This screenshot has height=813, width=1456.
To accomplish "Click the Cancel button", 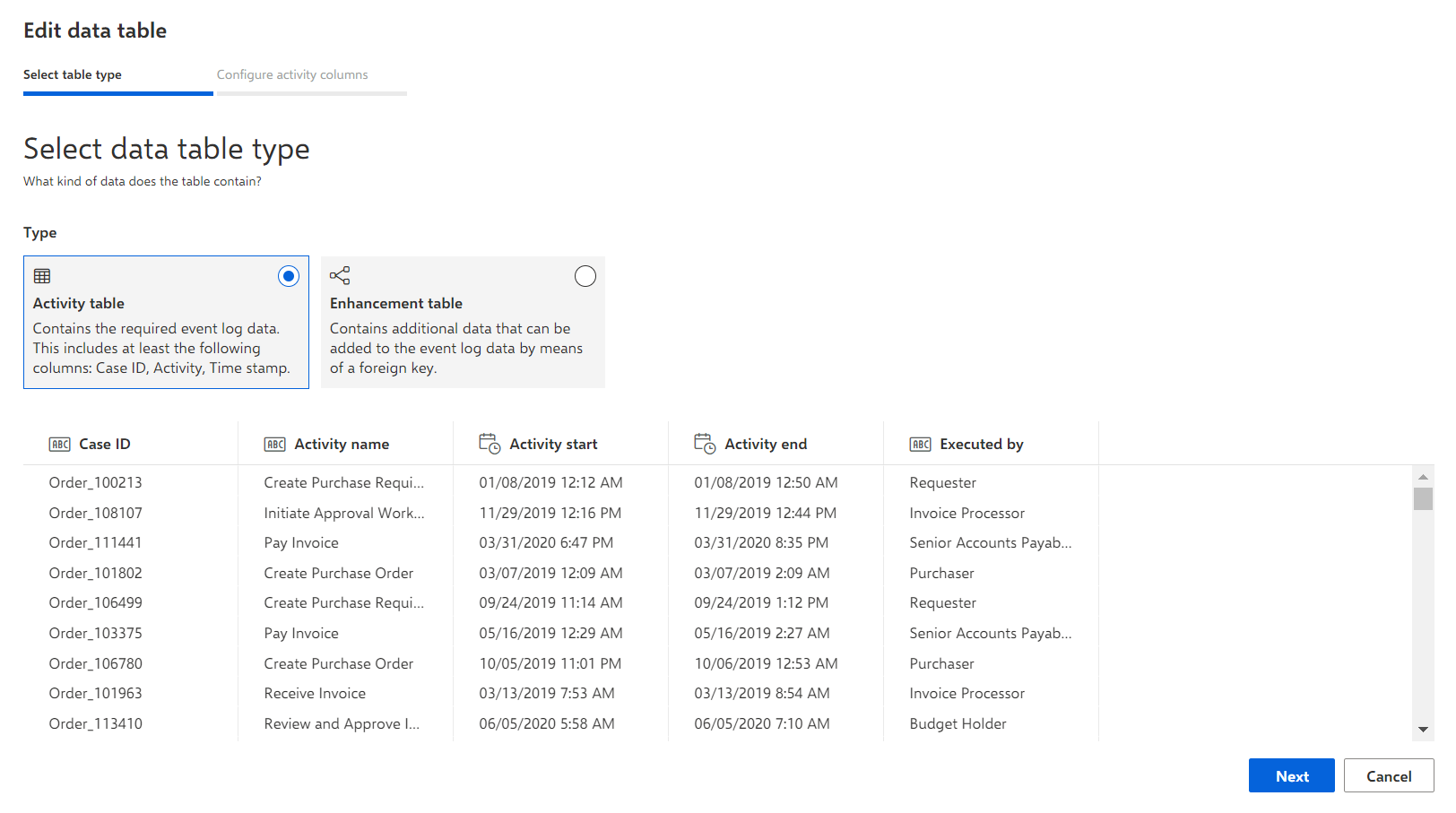I will [1389, 776].
